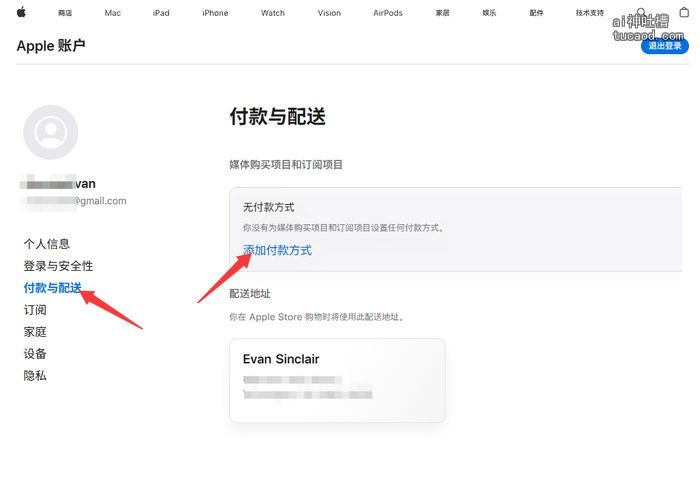Screen dimensions: 700x504
Task: Open the Watch menu item
Action: point(273,13)
